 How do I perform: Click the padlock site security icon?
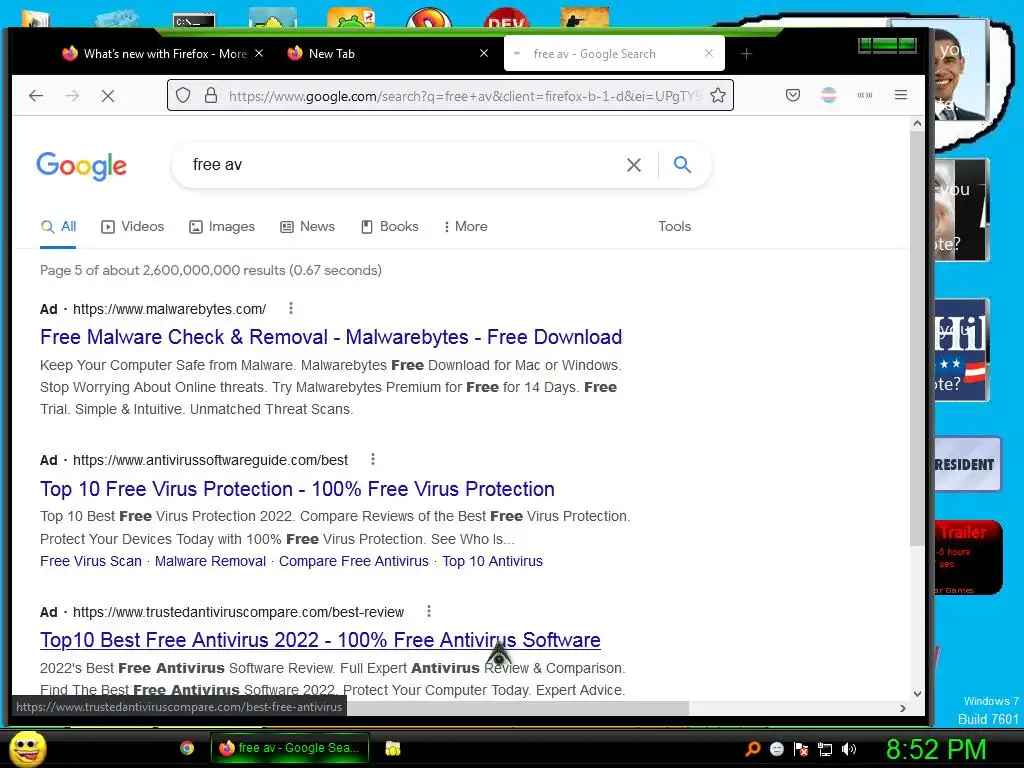210,95
